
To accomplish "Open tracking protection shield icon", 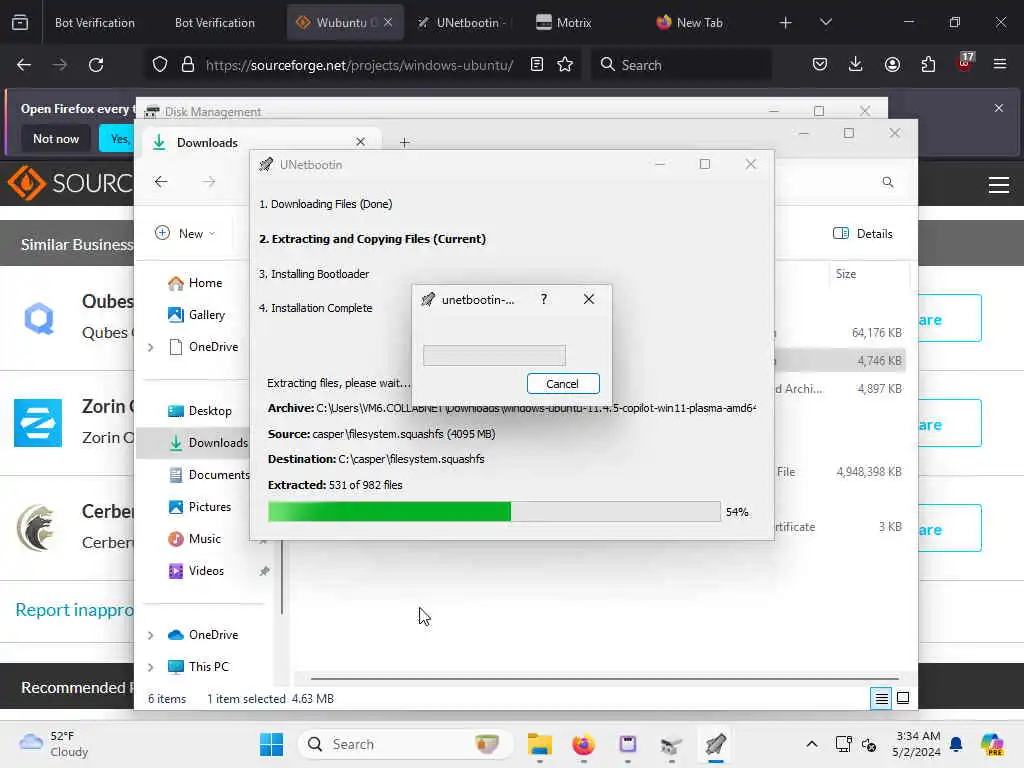I will (160, 65).
